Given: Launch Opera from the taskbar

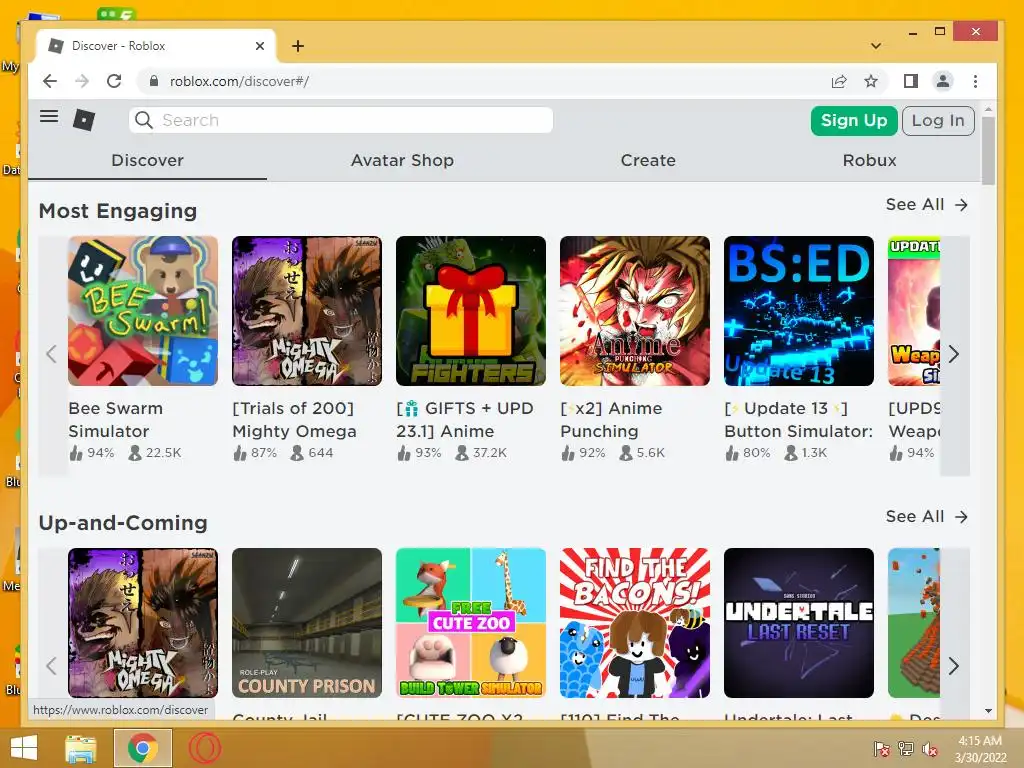Looking at the screenshot, I should point(204,748).
